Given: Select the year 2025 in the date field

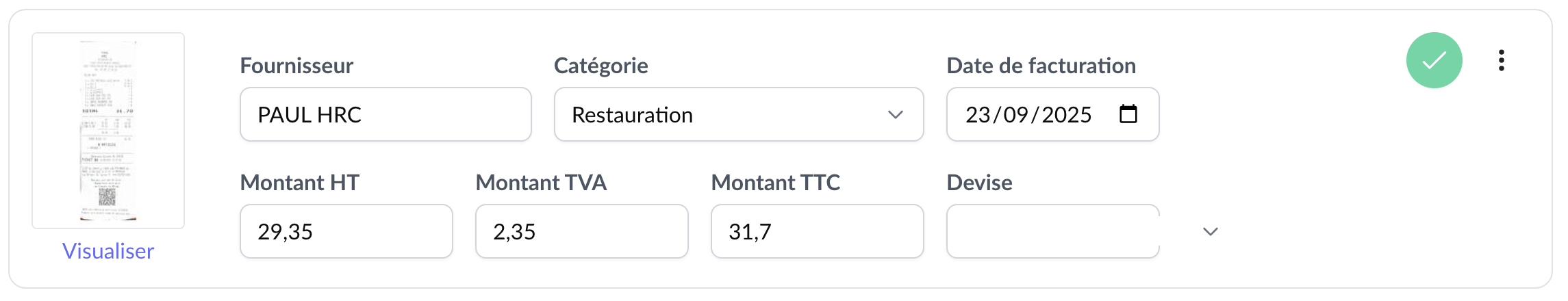Looking at the screenshot, I should coord(1066,114).
